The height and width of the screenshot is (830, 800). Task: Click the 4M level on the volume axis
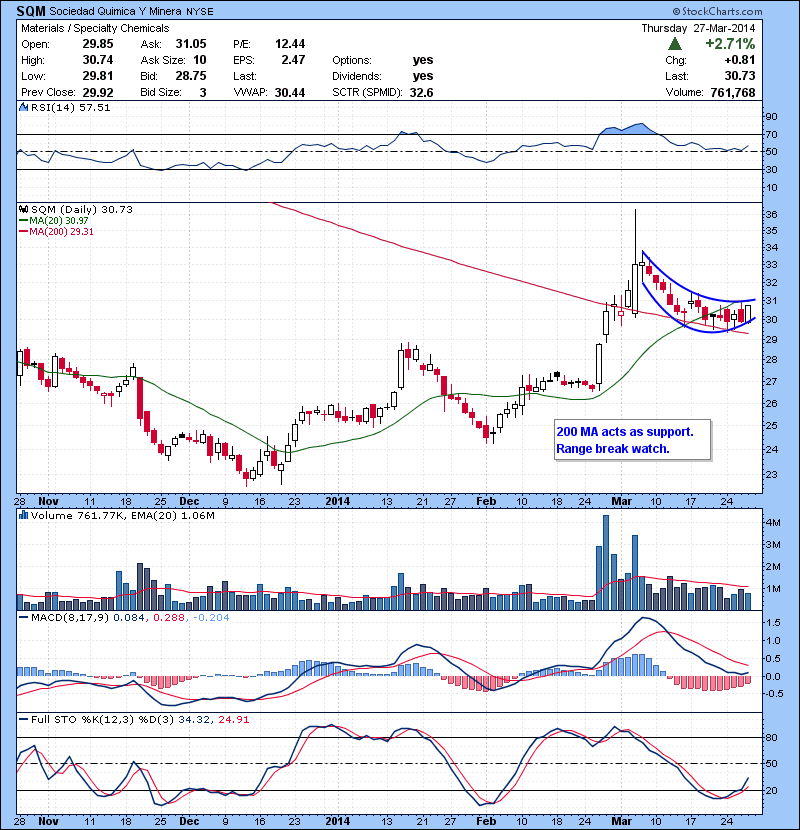click(x=773, y=522)
